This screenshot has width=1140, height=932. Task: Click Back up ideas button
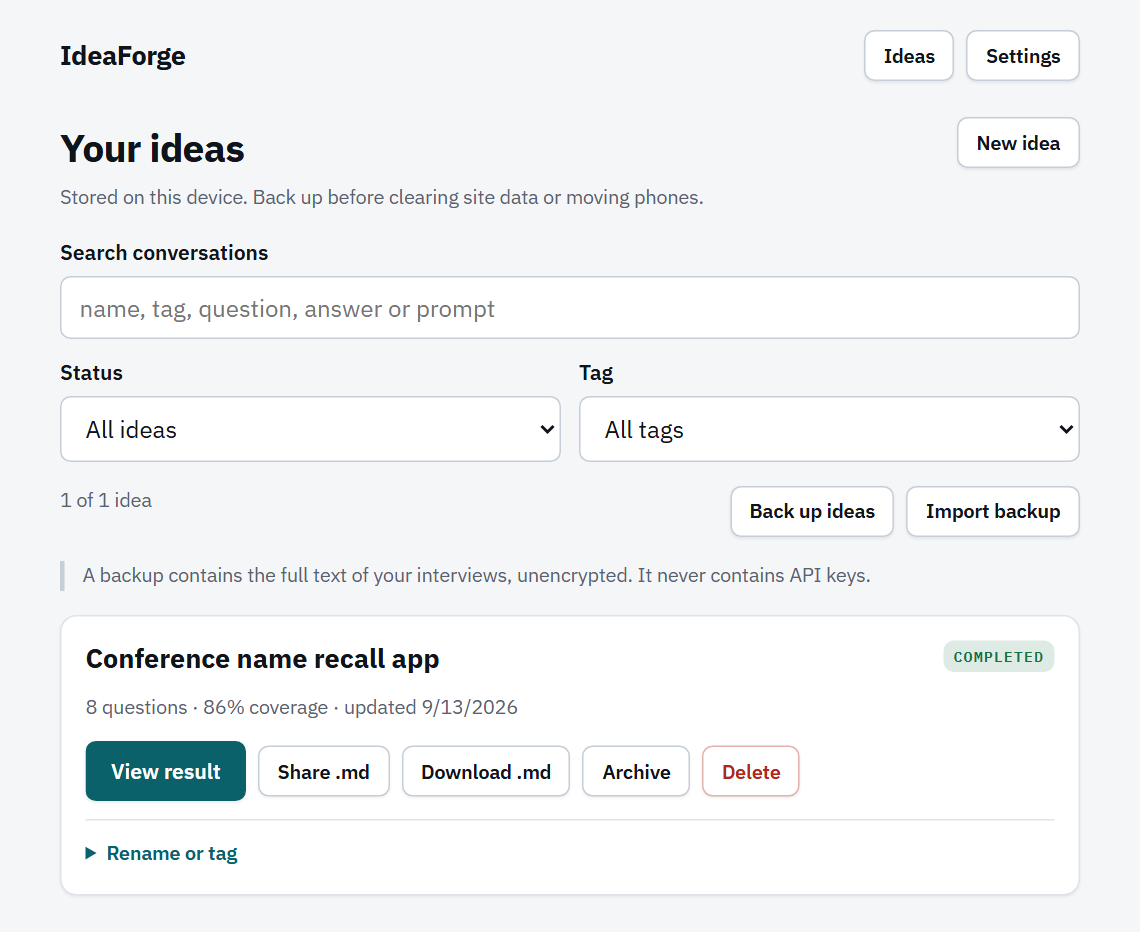(812, 512)
